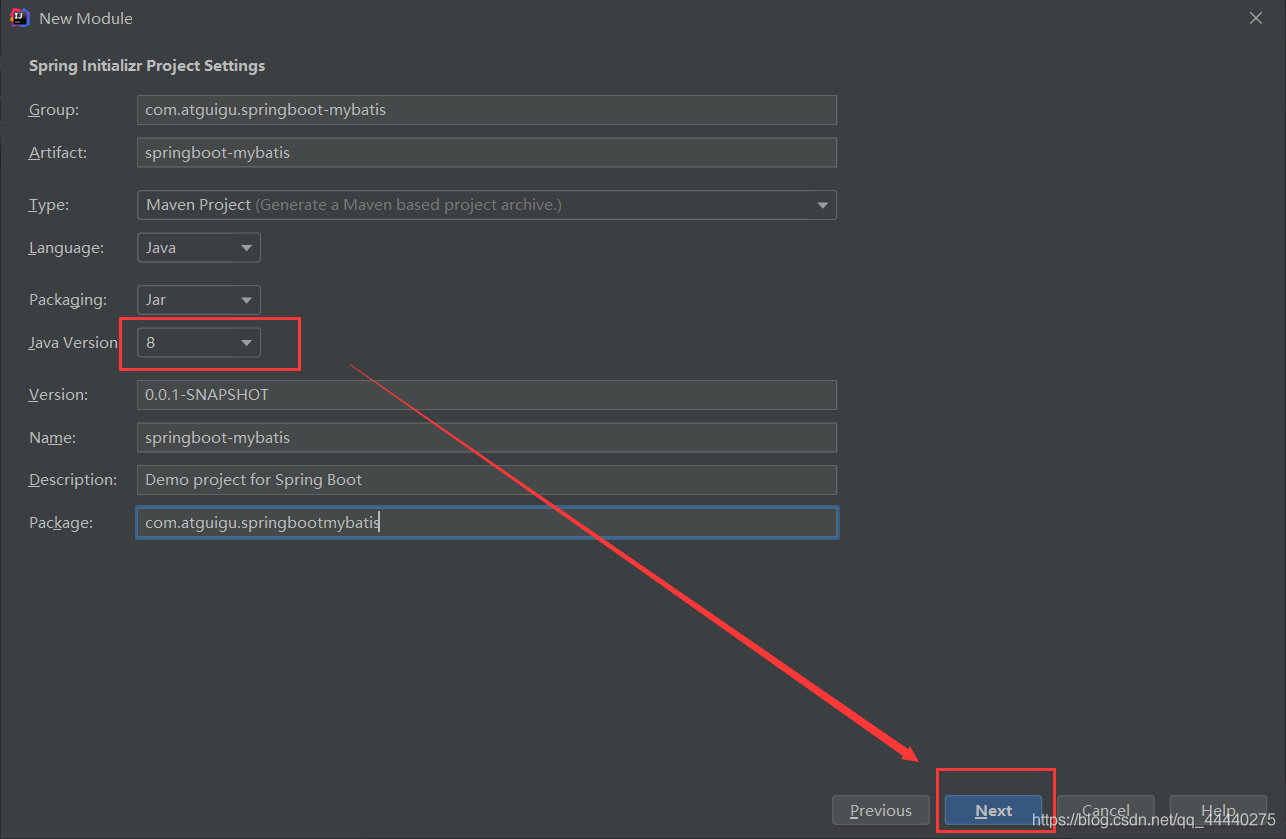Click the Package: label
1286x839 pixels.
click(x=61, y=522)
